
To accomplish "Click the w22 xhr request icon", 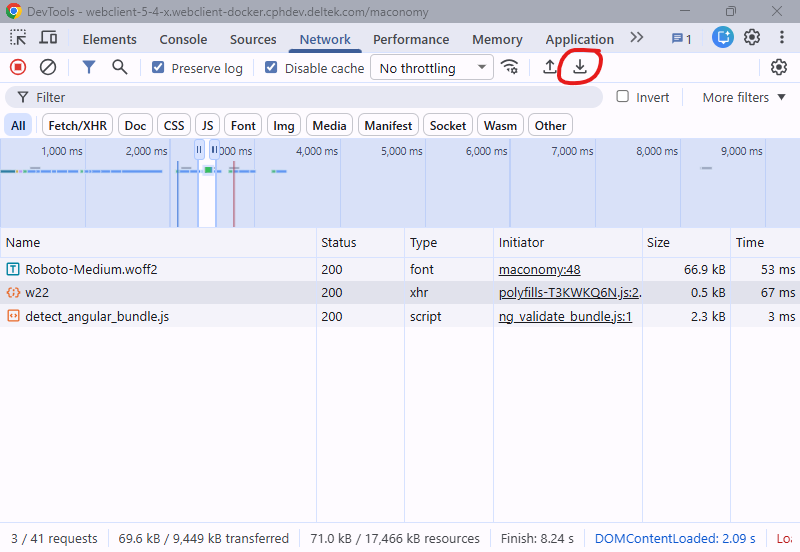I will (13, 292).
